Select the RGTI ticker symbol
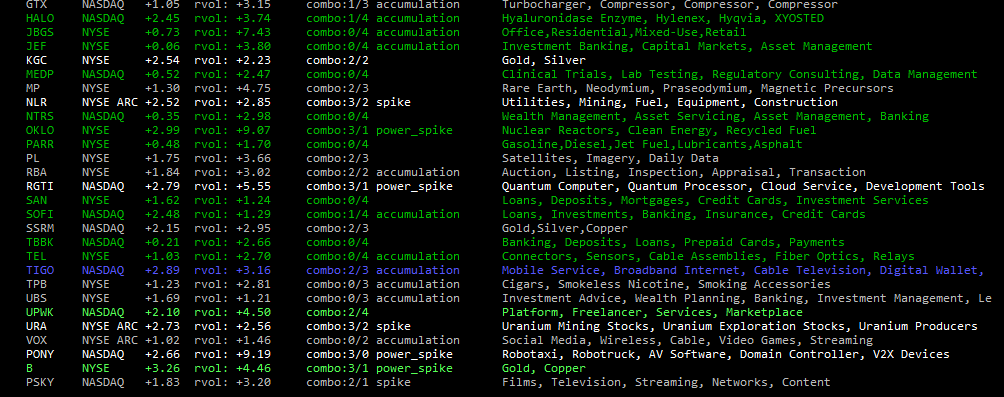 (40, 187)
